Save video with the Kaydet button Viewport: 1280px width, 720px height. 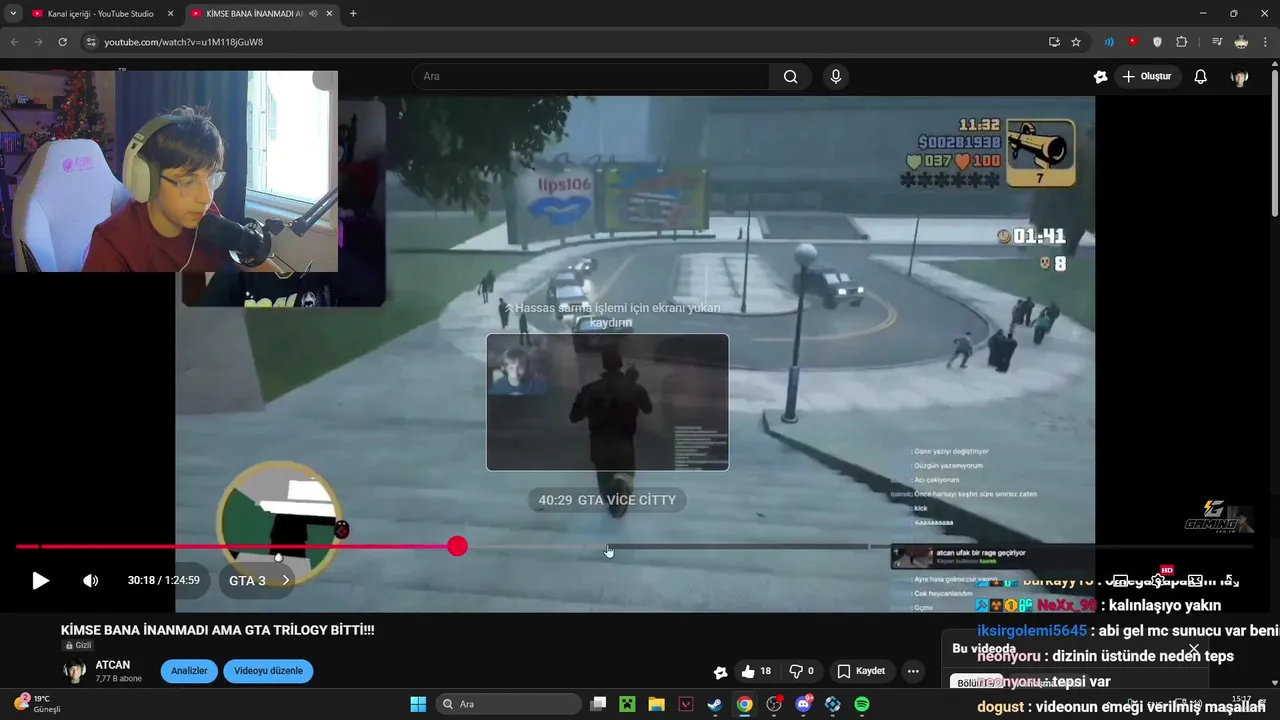point(862,671)
